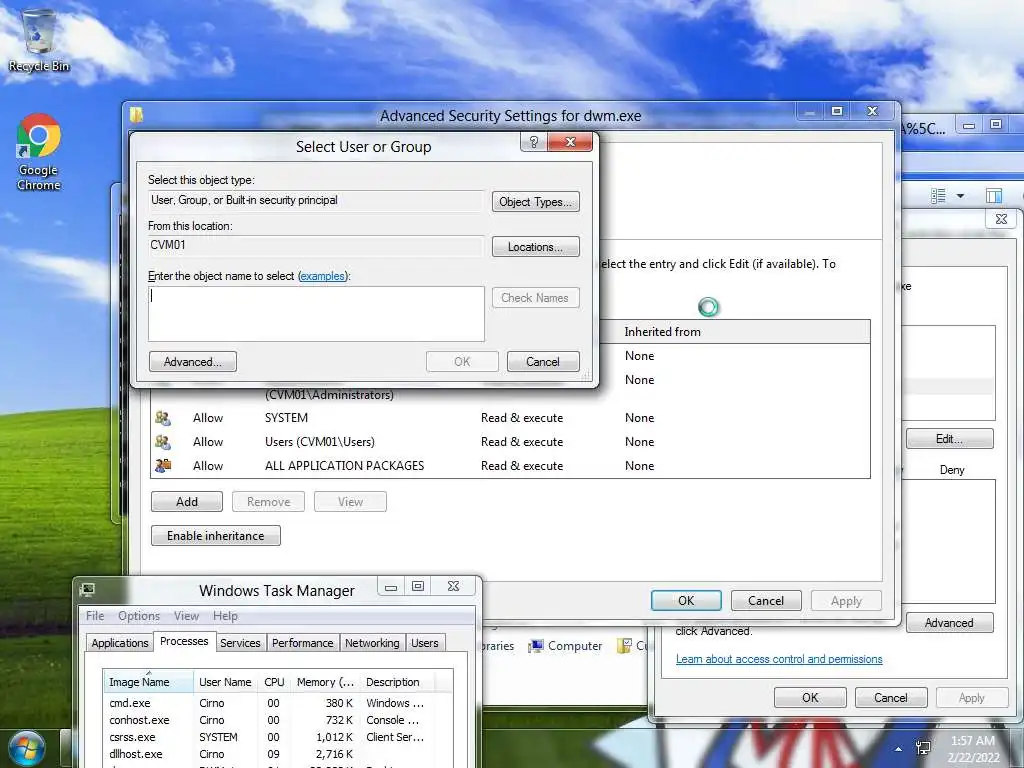Click the Inherited from column header
Image resolution: width=1024 pixels, height=768 pixels.
click(662, 332)
